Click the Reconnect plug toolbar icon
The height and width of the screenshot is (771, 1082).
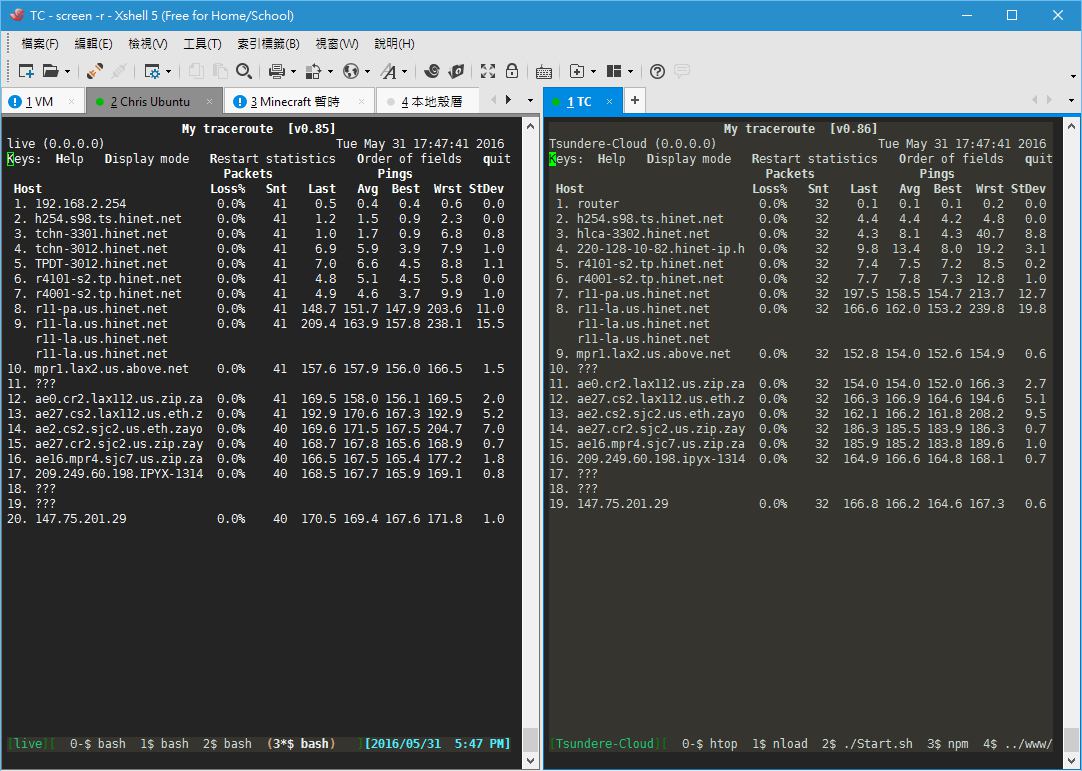(x=95, y=71)
